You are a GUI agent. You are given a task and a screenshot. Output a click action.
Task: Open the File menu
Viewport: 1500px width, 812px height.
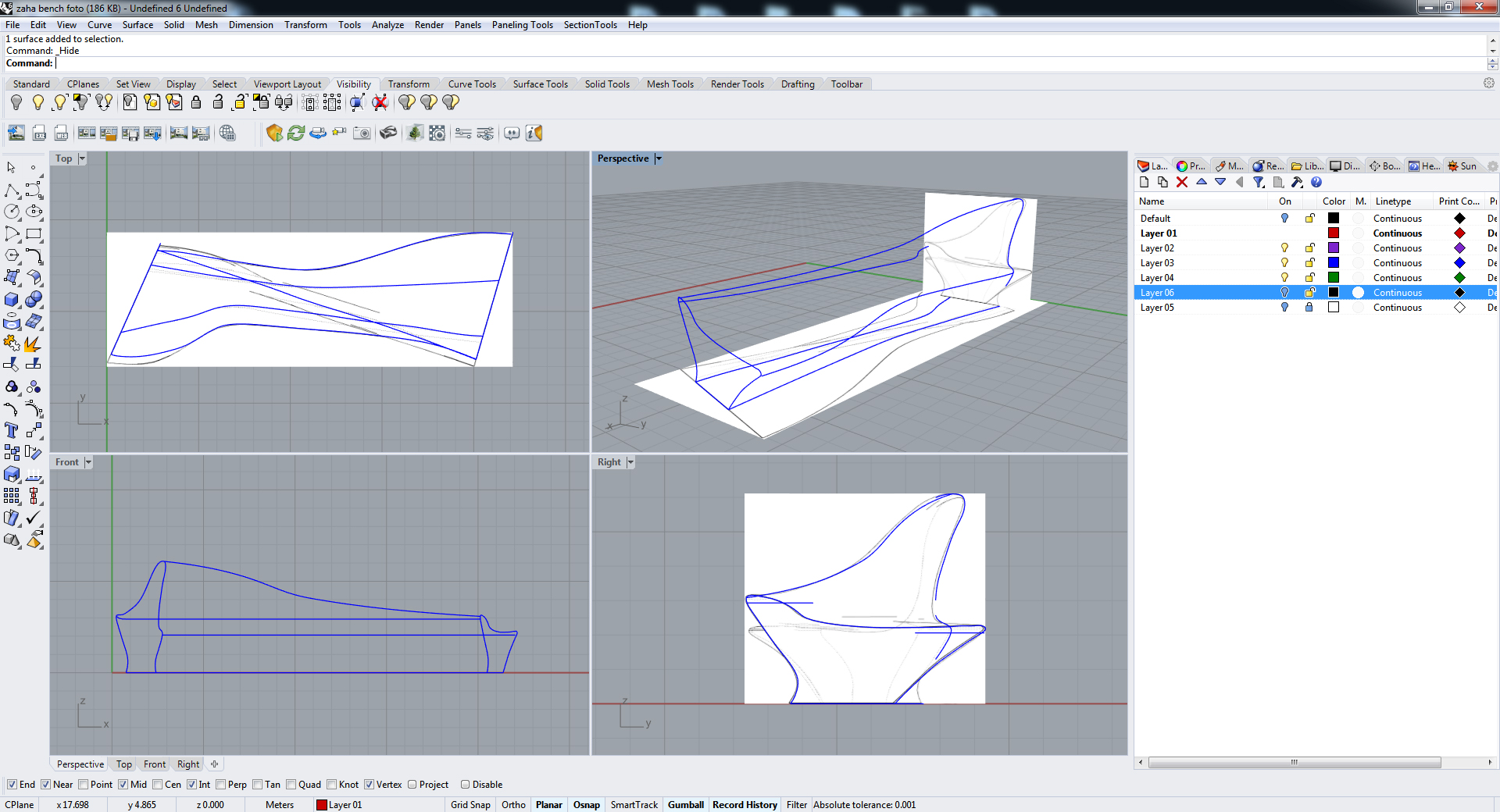click(x=12, y=25)
